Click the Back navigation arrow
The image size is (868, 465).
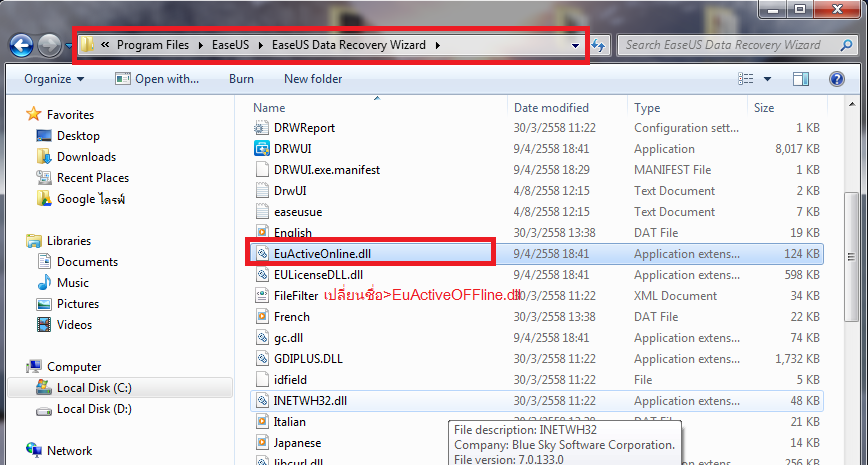[22, 45]
